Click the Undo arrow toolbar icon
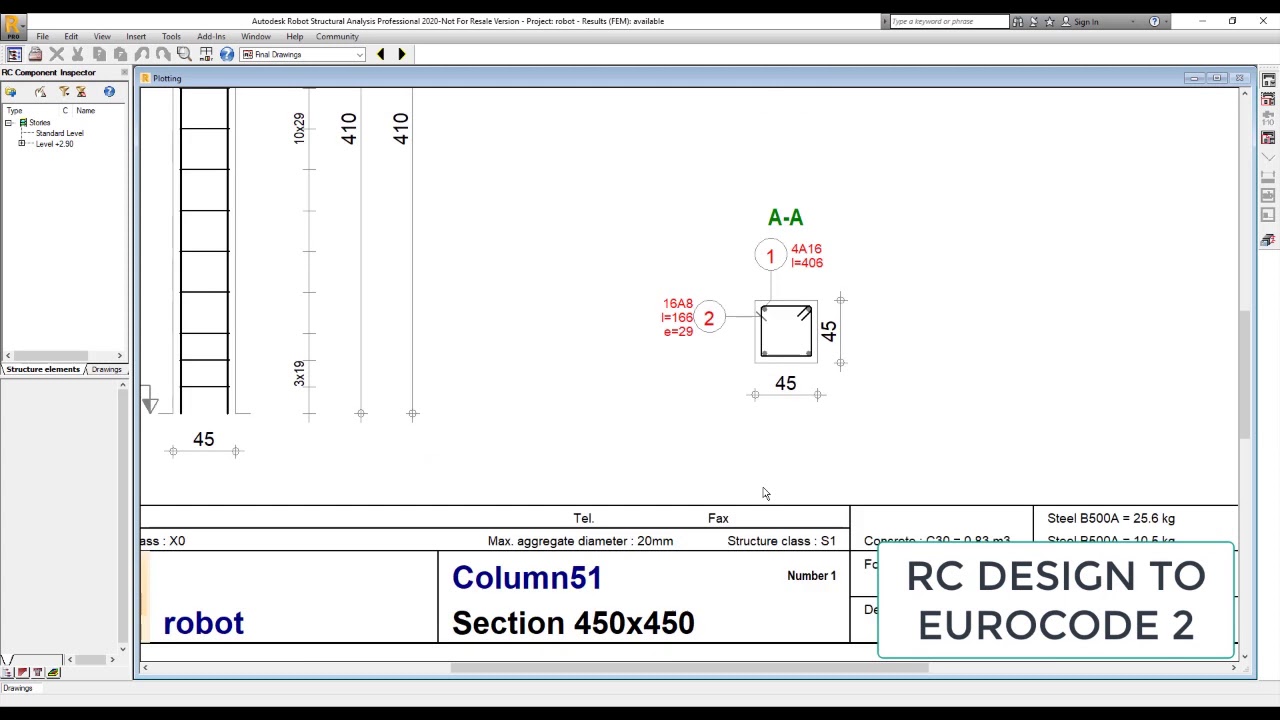 [142, 54]
